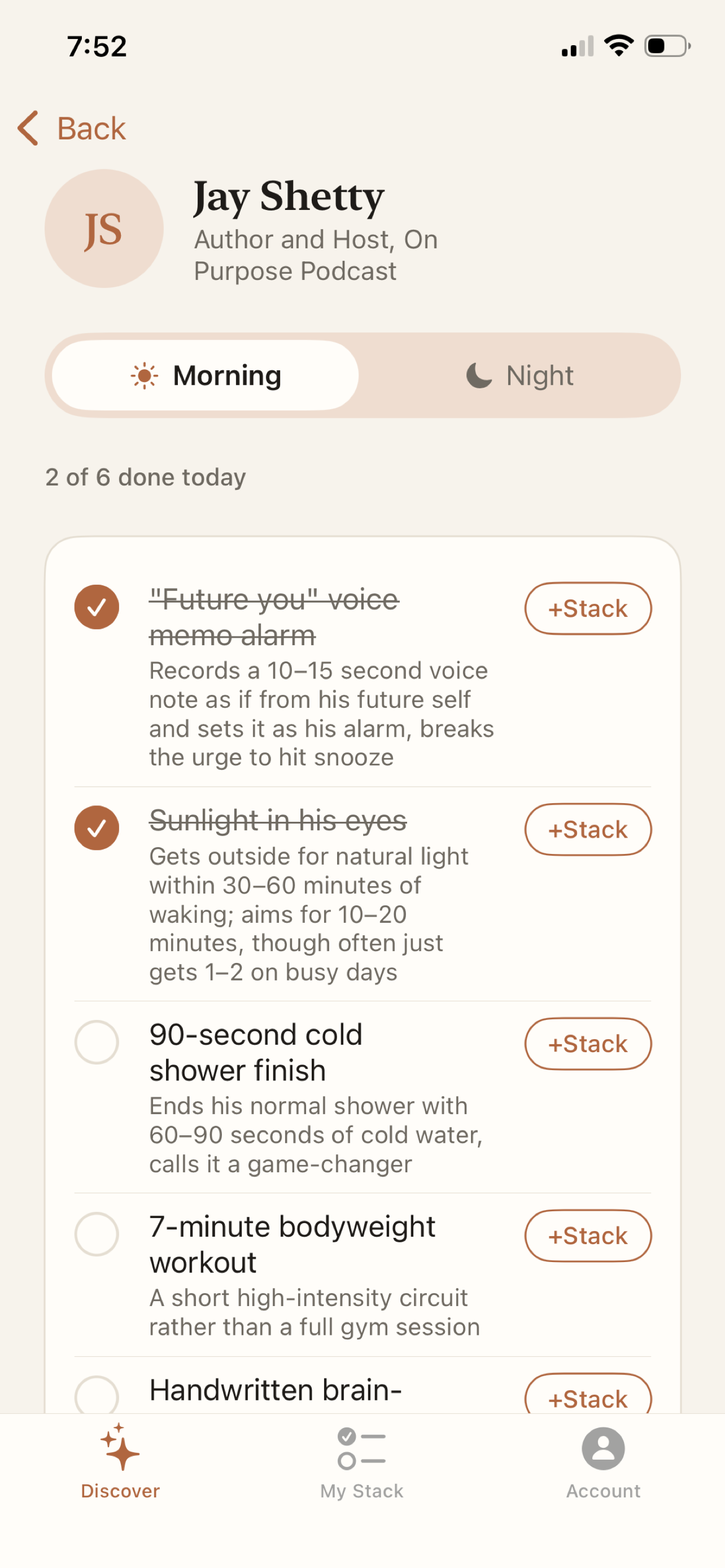
Task: Add Sunlight in his eyes via +Stack
Action: [x=588, y=830]
